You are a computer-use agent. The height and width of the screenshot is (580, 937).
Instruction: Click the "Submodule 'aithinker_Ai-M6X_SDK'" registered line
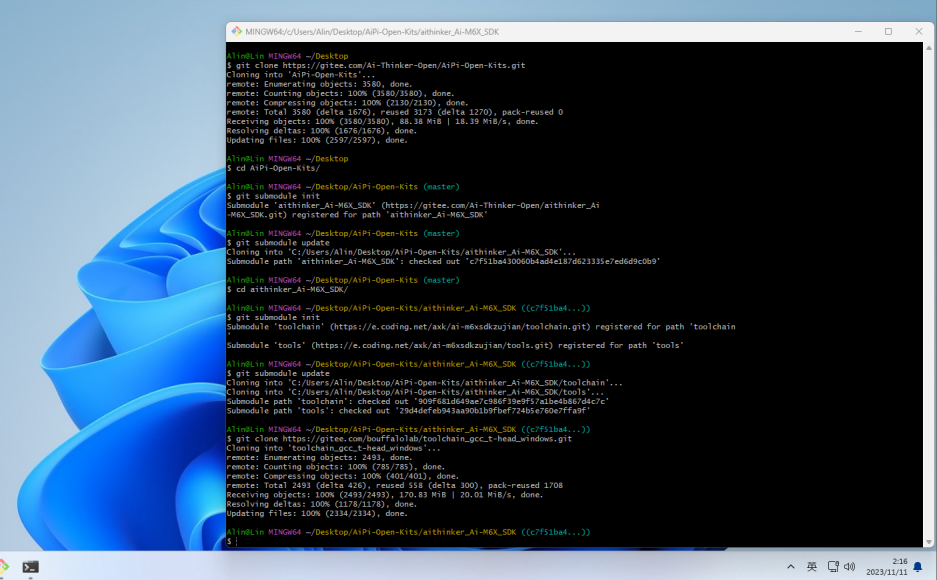[413, 210]
